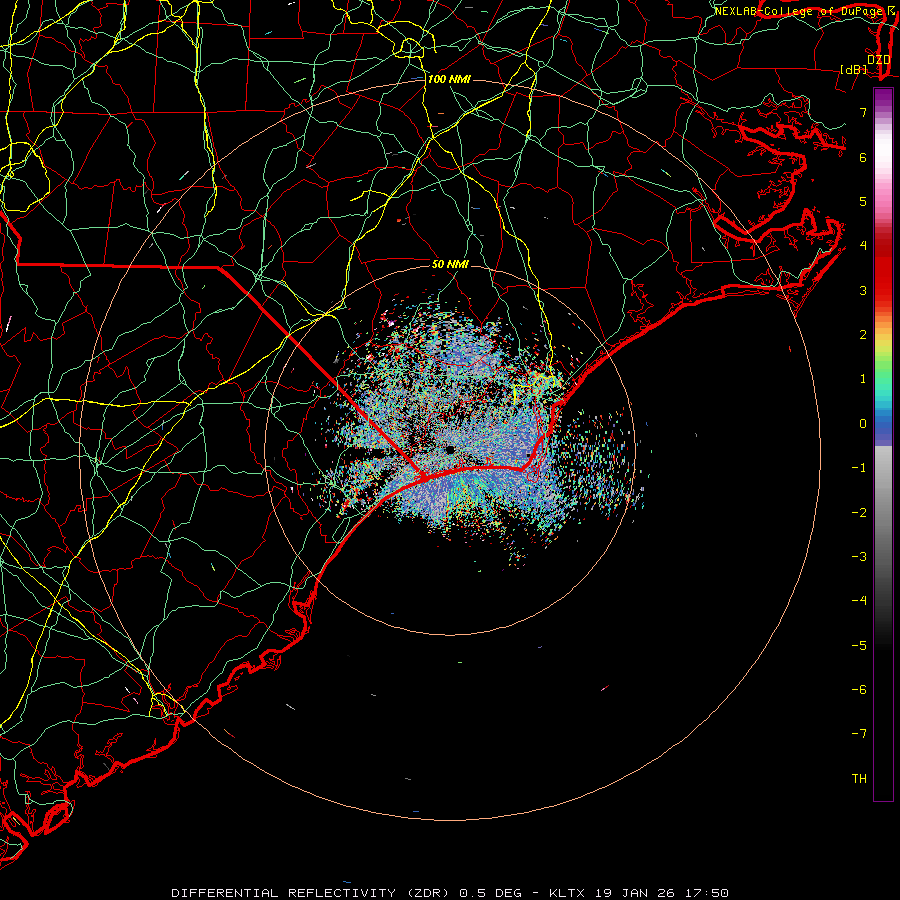Image resolution: width=900 pixels, height=900 pixels.
Task: Click the 6 value on the color scale
Action: point(863,157)
